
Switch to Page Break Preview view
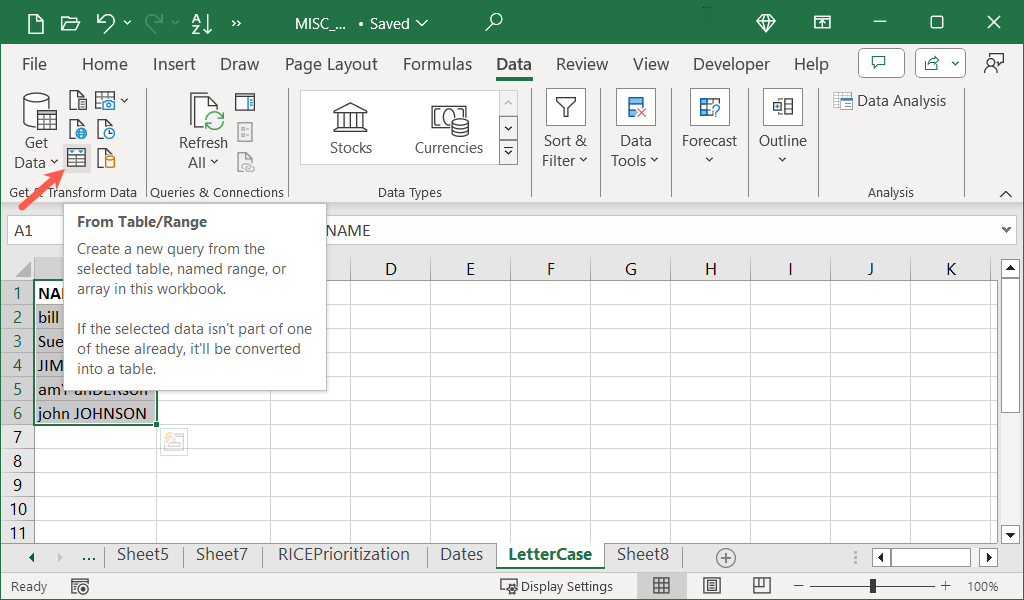761,586
